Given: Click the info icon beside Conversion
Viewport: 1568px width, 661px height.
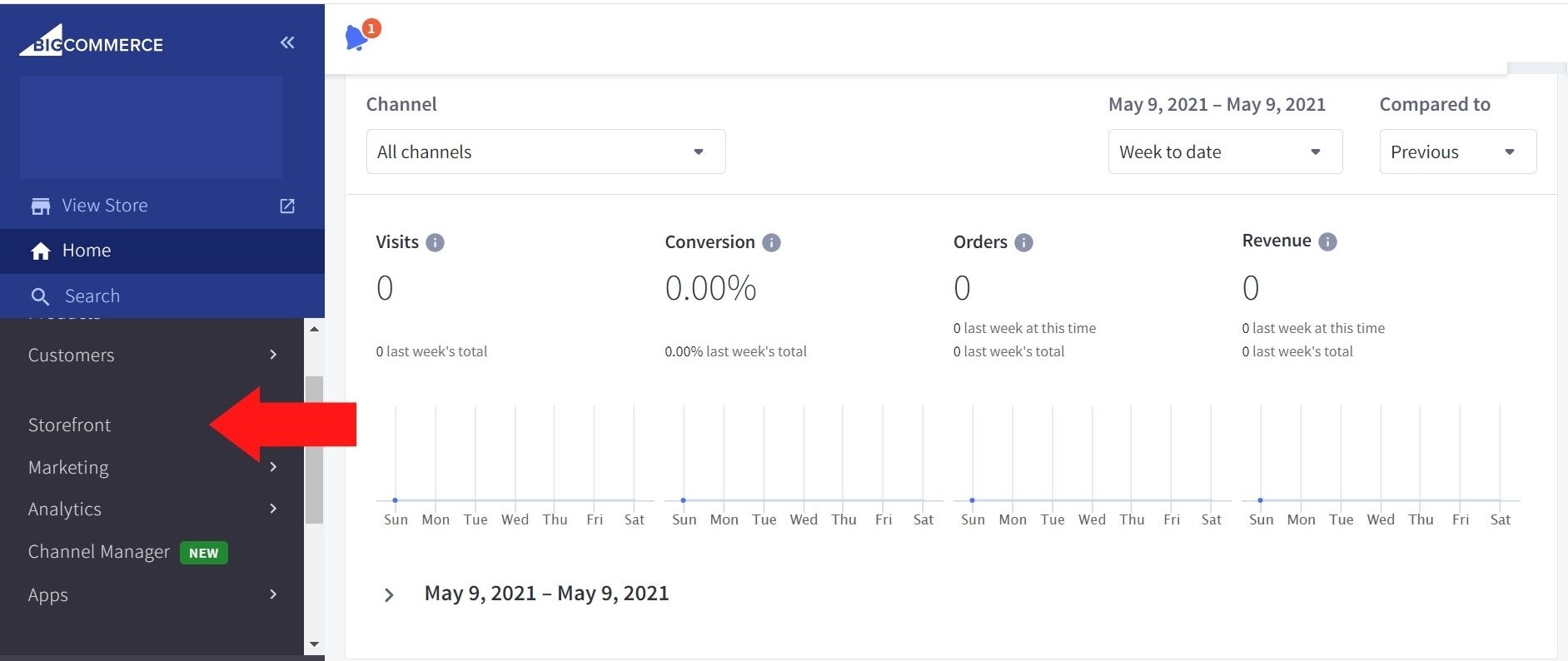Looking at the screenshot, I should coord(771,242).
